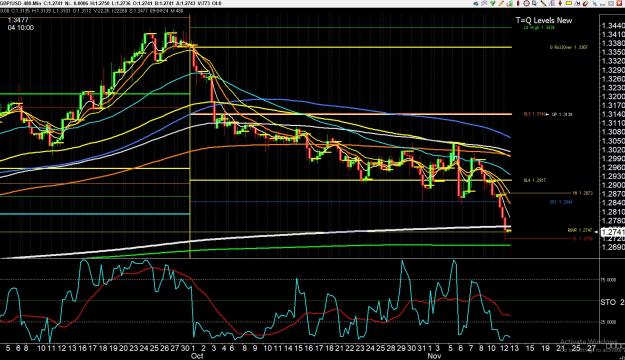Image resolution: width=625 pixels, height=360 pixels.
Task: Select the pencil drawing icon in top toolbar
Action: [x=501, y=3]
